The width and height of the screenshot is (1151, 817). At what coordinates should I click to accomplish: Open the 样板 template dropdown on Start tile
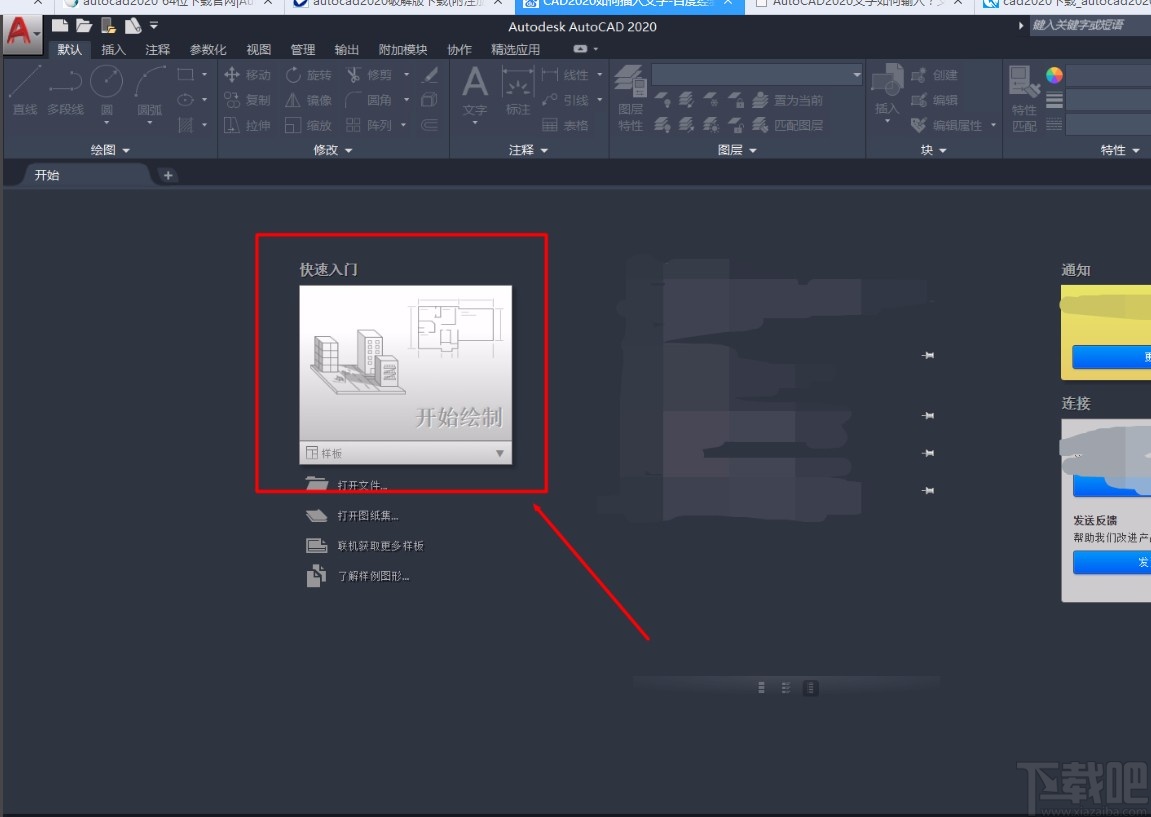click(x=499, y=453)
